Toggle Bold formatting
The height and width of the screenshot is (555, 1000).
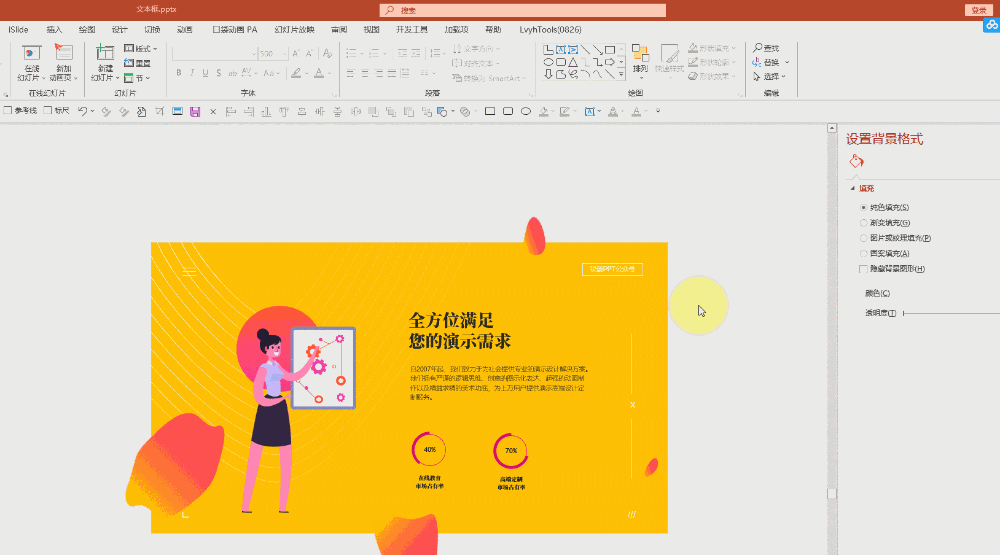tap(179, 73)
